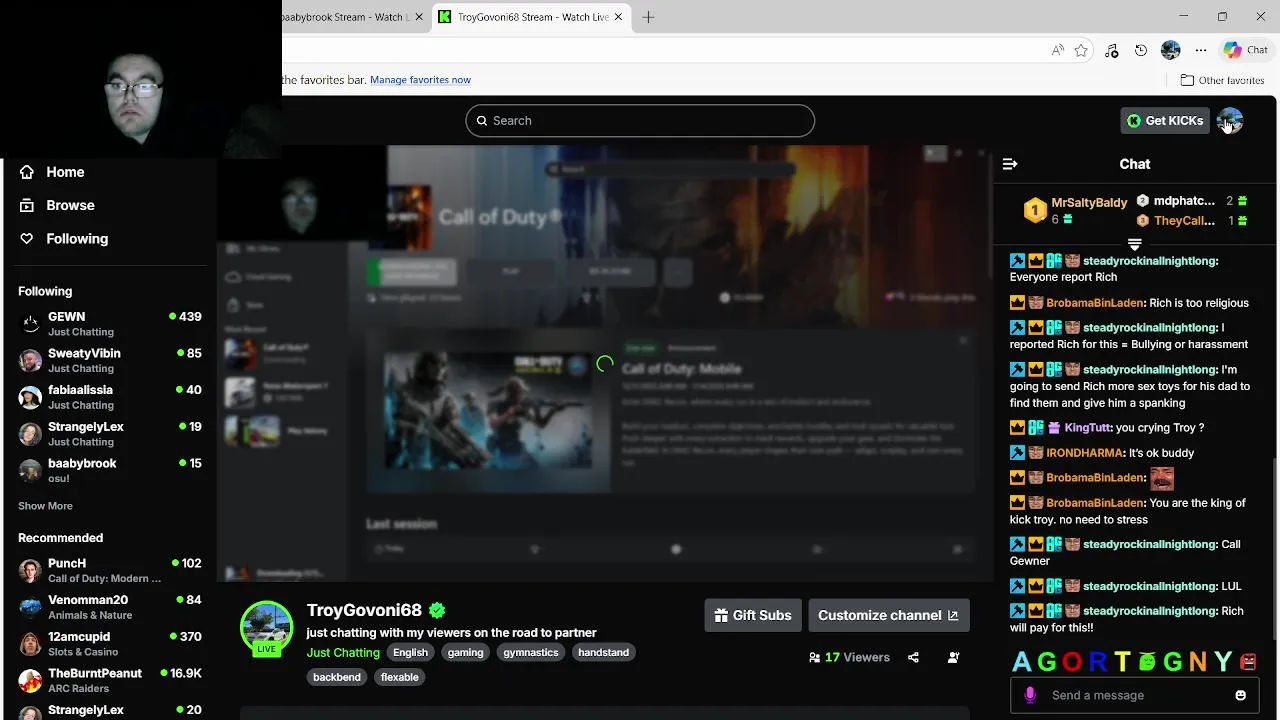The width and height of the screenshot is (1280, 720).
Task: Click the user settings icon beside share
Action: (x=953, y=657)
